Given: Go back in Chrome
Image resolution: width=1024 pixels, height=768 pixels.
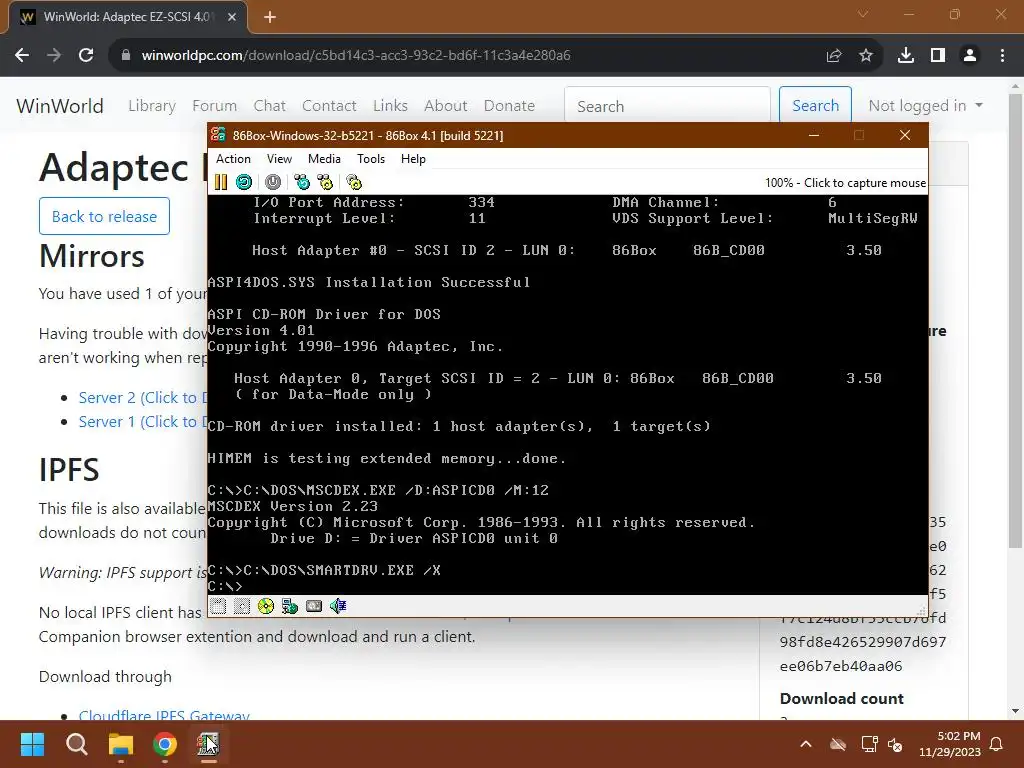Looking at the screenshot, I should pyautogui.click(x=22, y=56).
